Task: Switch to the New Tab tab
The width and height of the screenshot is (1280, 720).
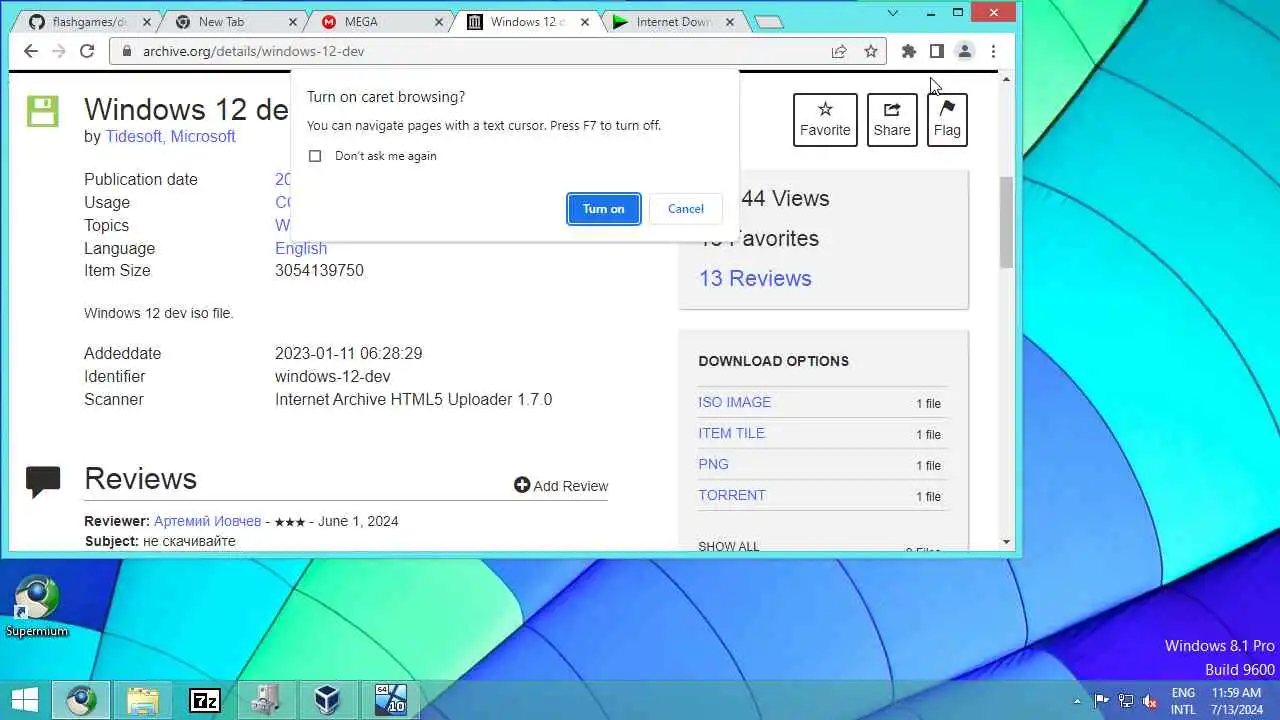Action: click(236, 22)
